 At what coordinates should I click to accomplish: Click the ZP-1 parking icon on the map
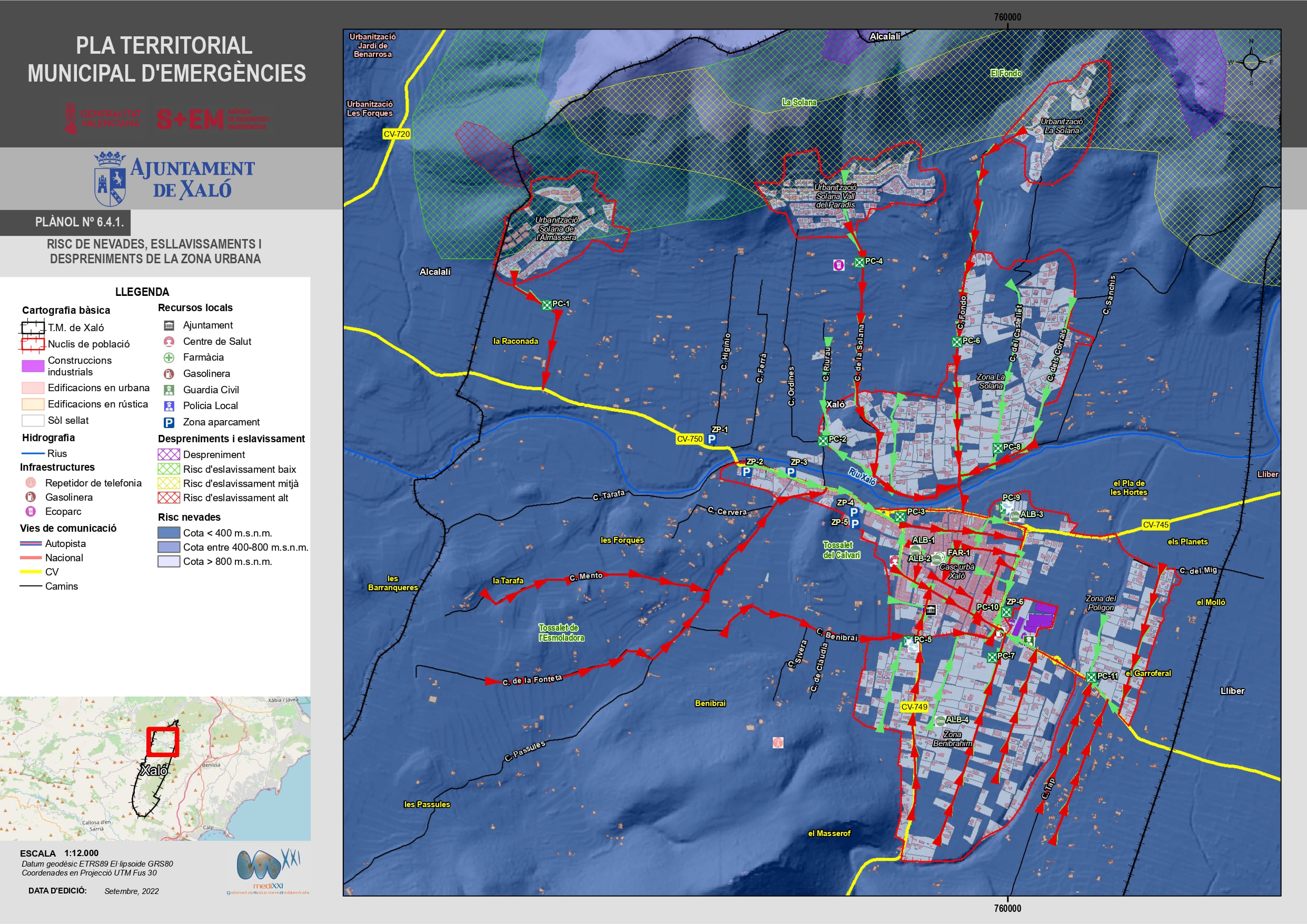(711, 439)
